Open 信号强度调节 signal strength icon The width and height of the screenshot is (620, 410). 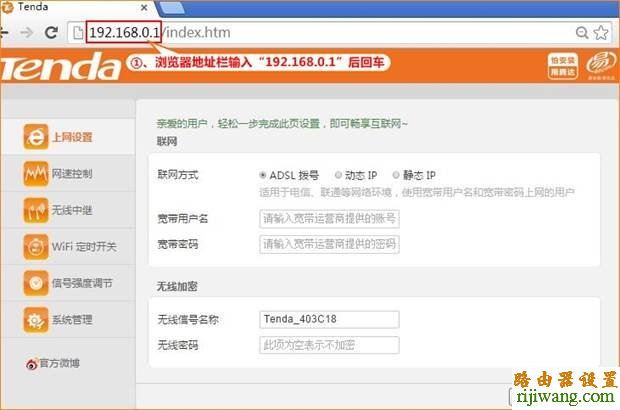[x=36, y=283]
